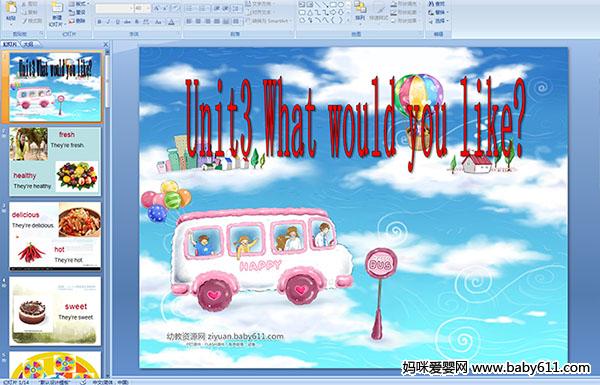Select the Format Painter brush
This screenshot has height=385, width=600.
[33, 20]
